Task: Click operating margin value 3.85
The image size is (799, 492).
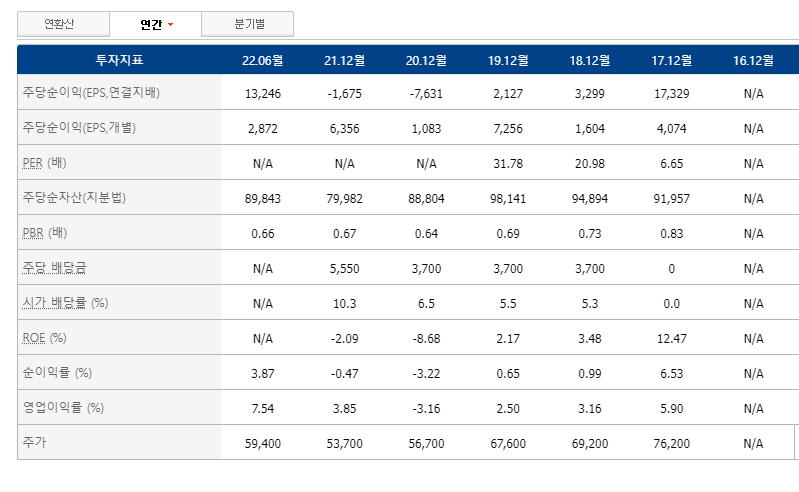Action: coord(344,409)
